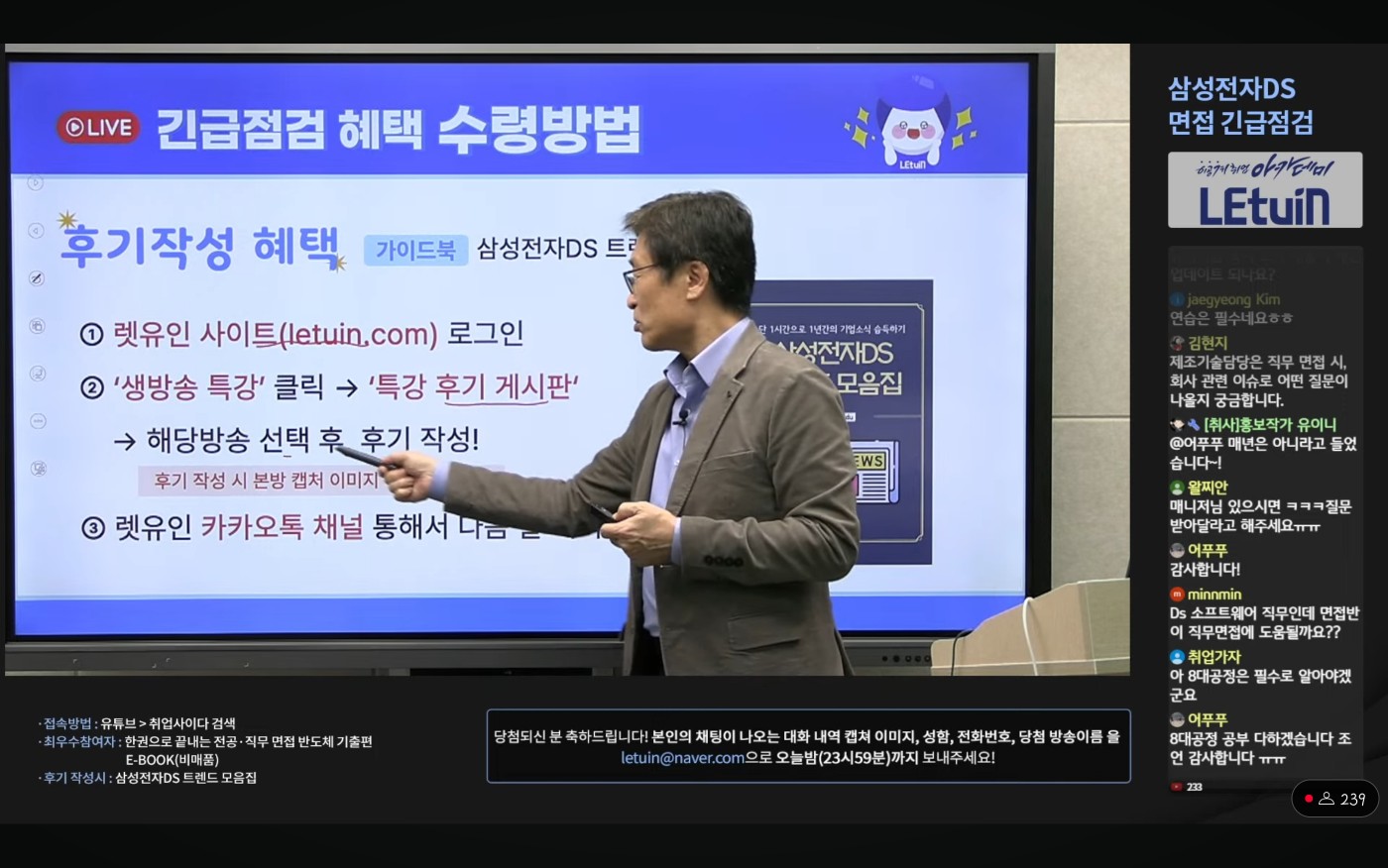Open the letuin@naver.com email link

[x=682, y=758]
